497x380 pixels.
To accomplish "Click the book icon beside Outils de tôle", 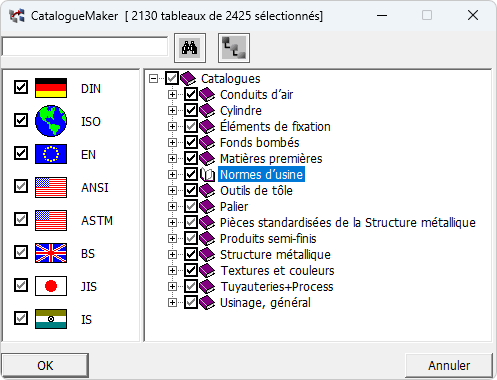I will tap(207, 190).
